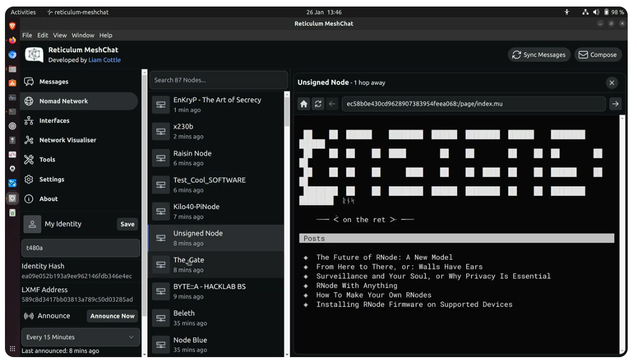Image resolution: width=637 pixels, height=362 pixels.
Task: Open the Help menu
Action: [106, 35]
